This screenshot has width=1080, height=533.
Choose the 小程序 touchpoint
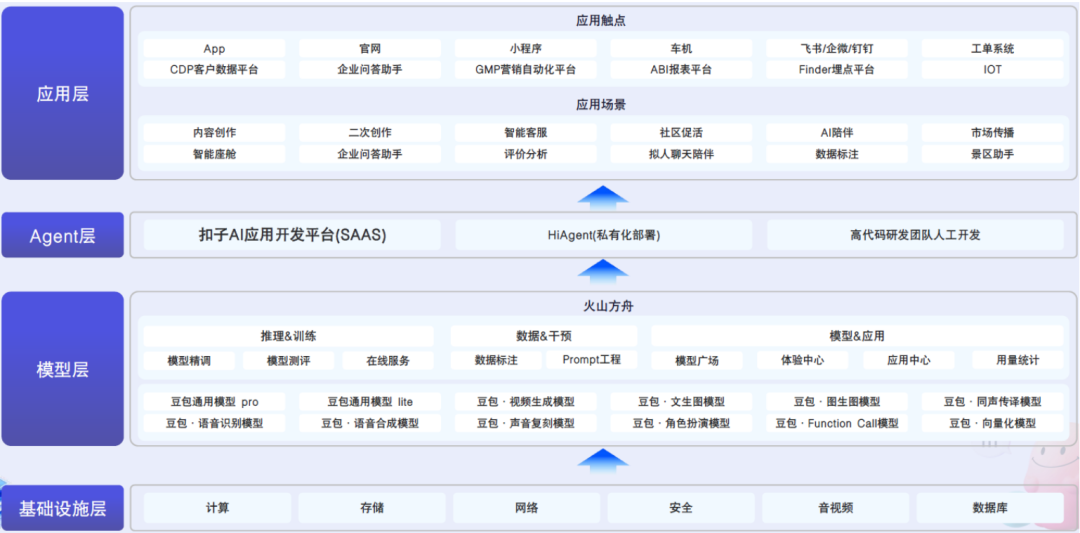pos(526,48)
